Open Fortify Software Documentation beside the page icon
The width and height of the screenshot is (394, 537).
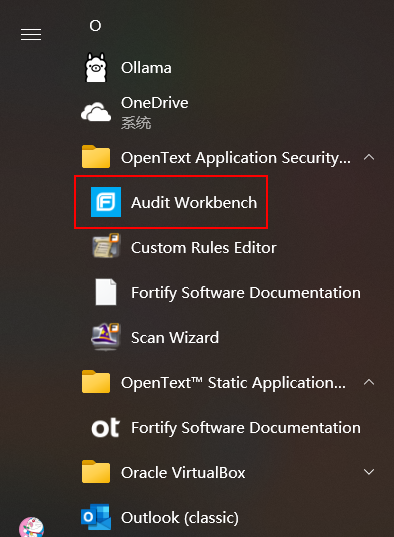[x=246, y=293]
